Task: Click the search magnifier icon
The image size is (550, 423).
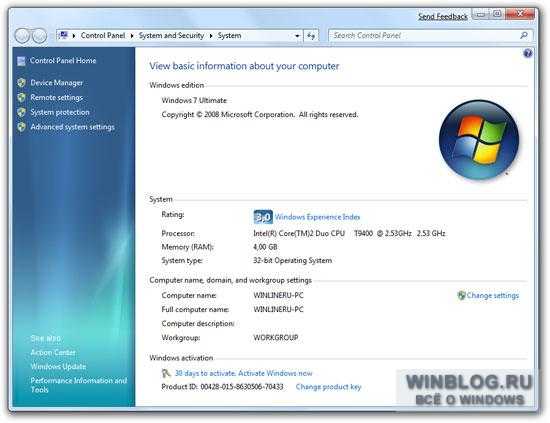Action: [524, 35]
